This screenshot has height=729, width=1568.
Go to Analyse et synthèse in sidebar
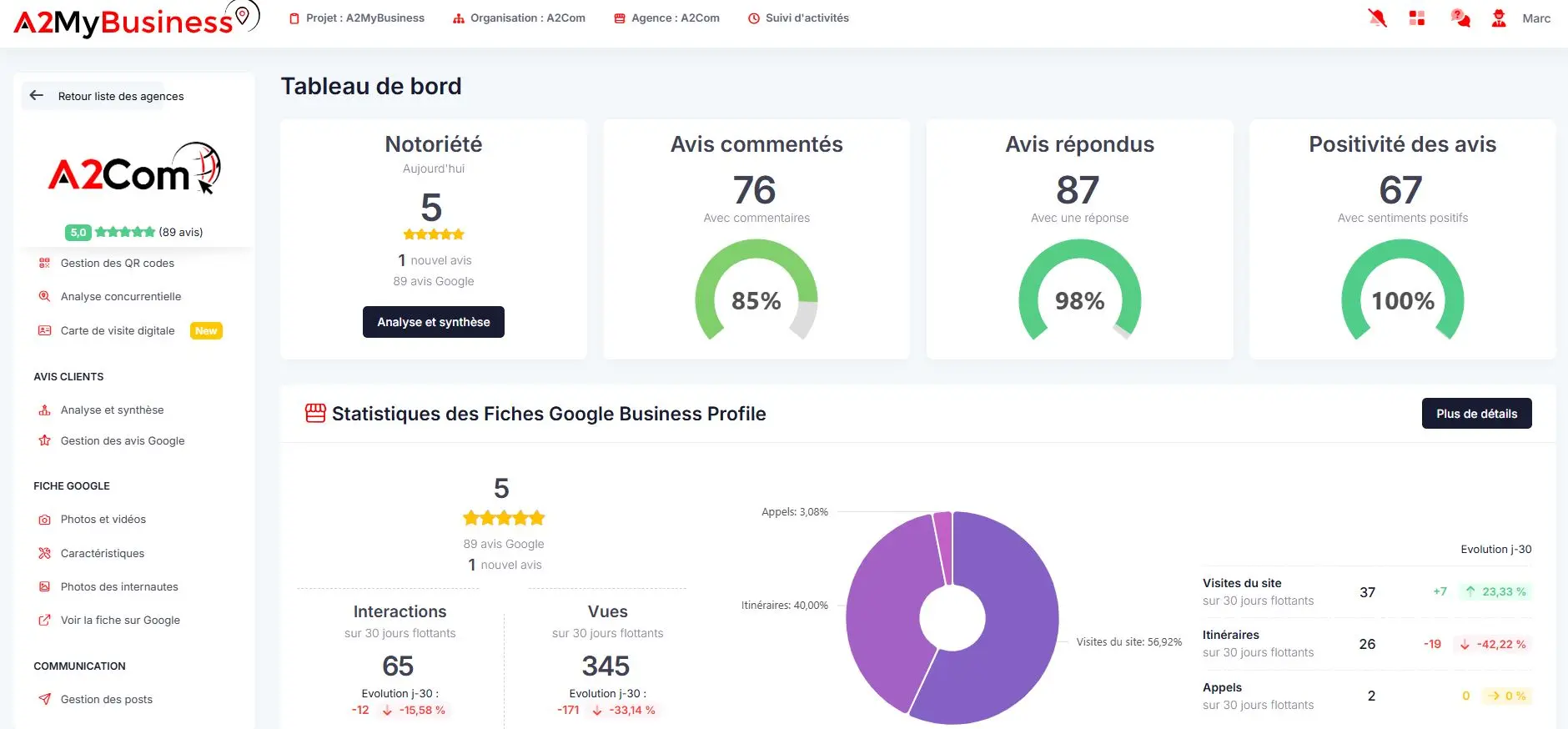point(112,410)
